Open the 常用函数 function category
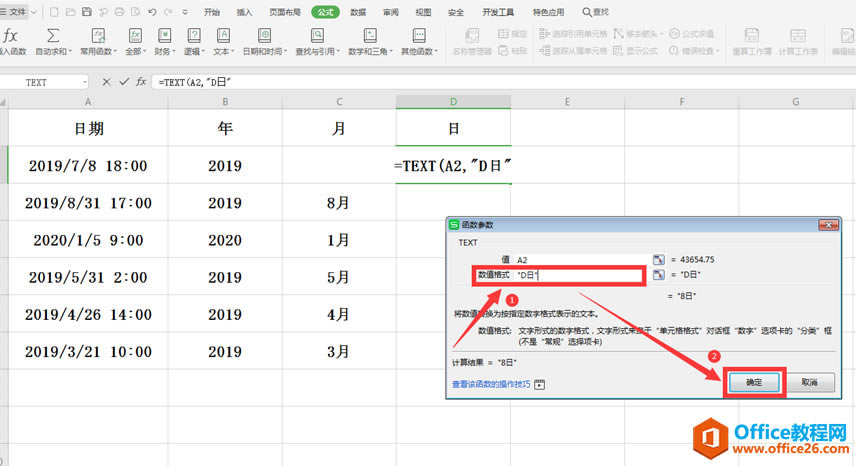Viewport: 856px width, 466px height. tap(98, 36)
